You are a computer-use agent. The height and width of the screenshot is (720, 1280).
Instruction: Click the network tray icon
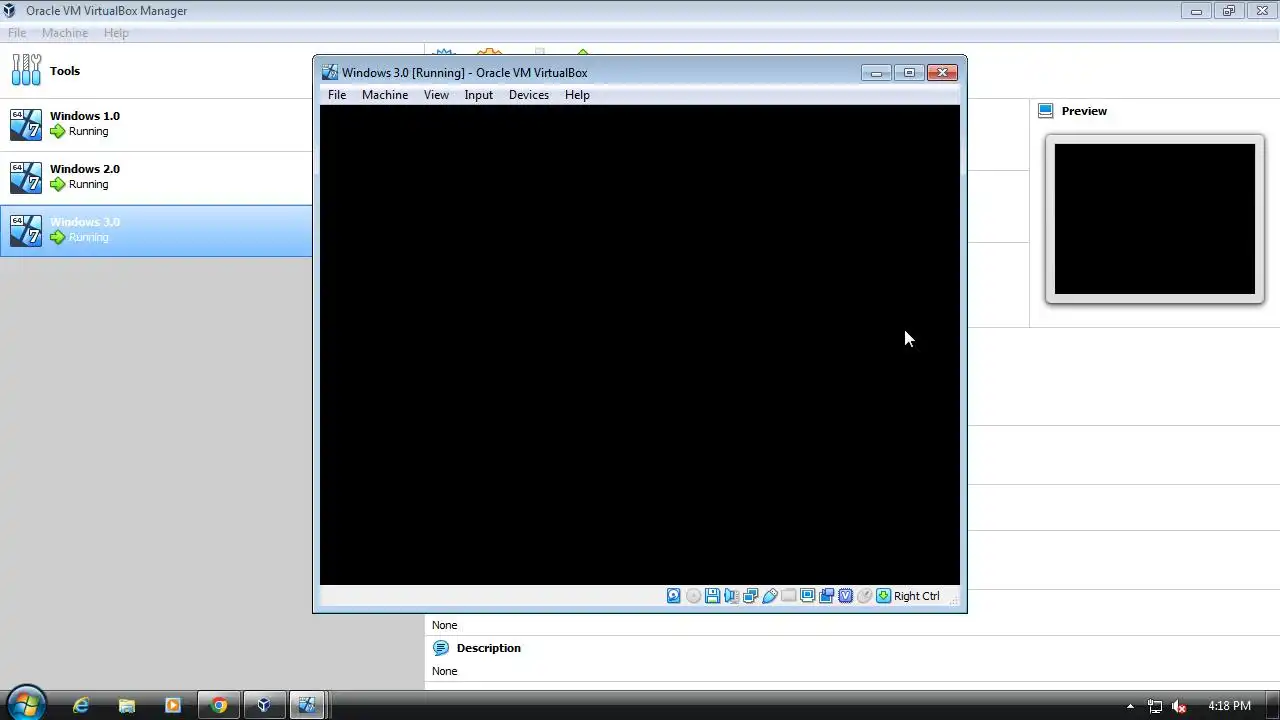(x=1155, y=706)
